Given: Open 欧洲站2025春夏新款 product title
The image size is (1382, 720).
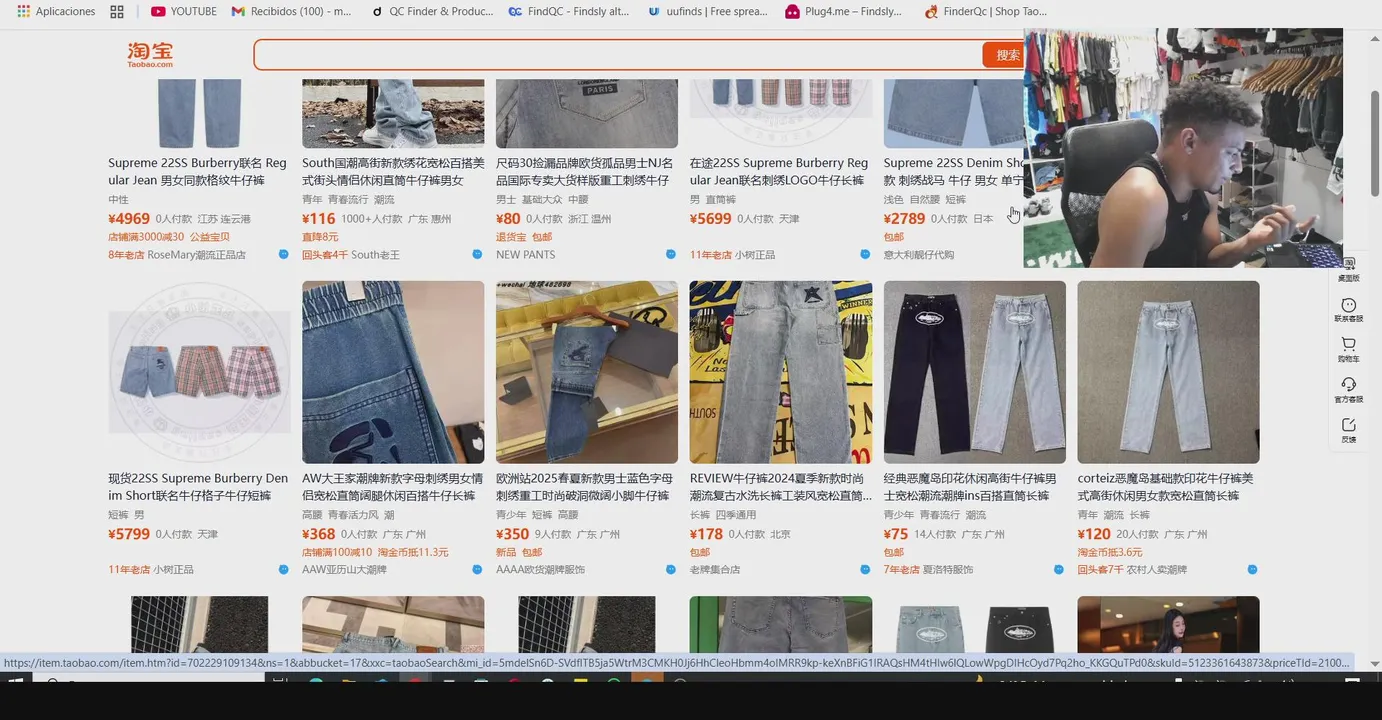Looking at the screenshot, I should coord(585,487).
